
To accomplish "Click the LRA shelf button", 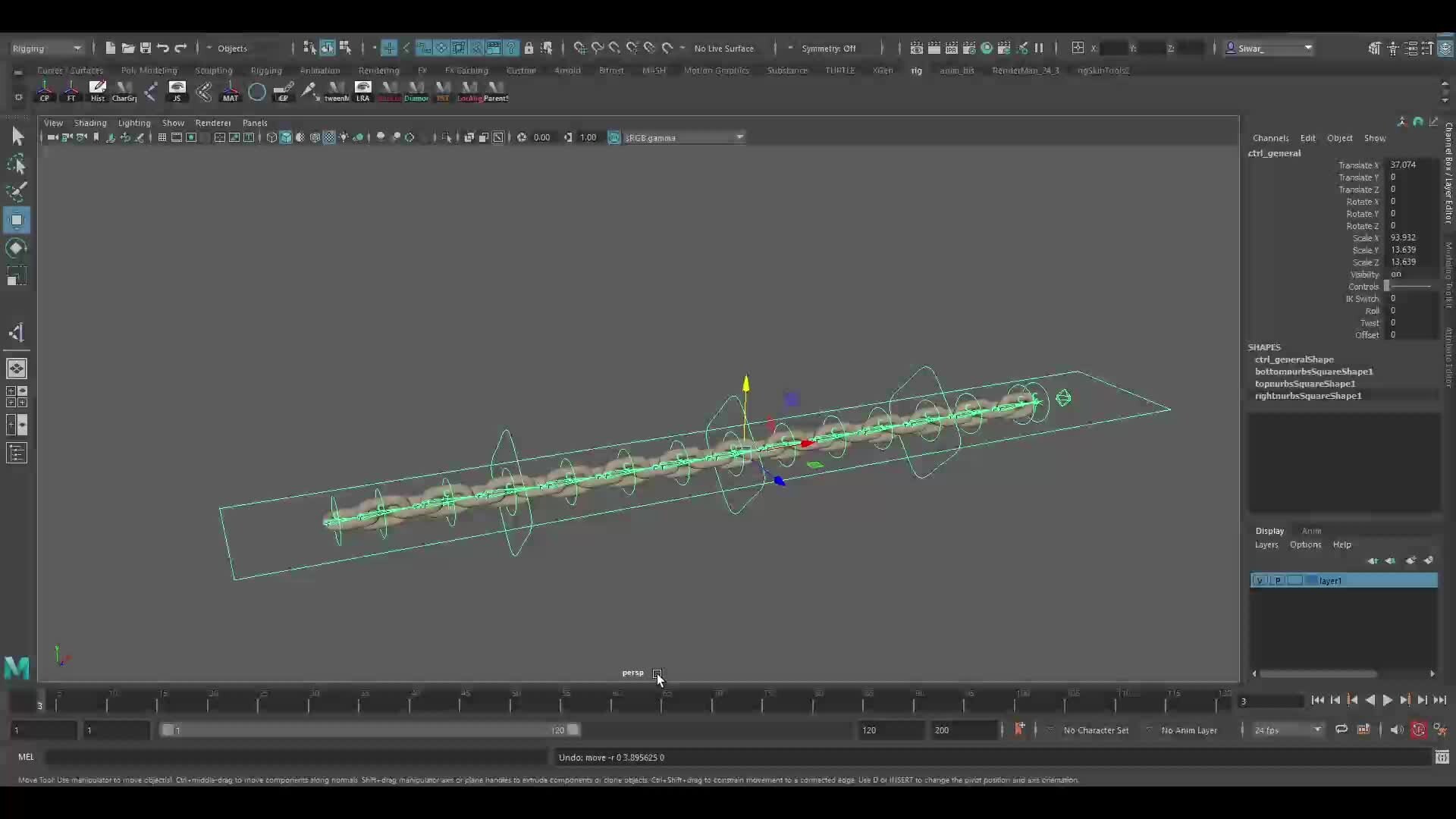I will 362,91.
